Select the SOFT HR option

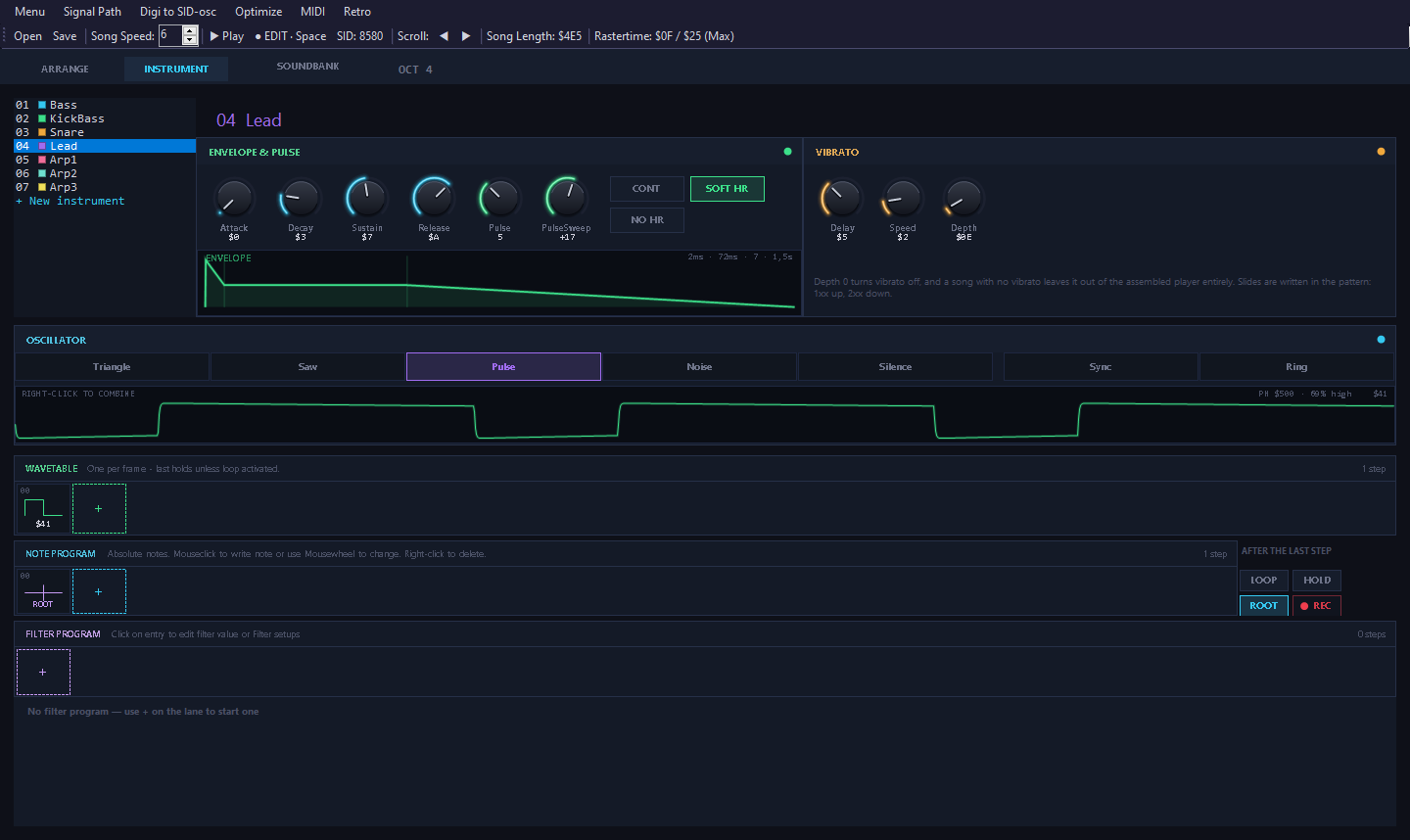click(x=727, y=189)
